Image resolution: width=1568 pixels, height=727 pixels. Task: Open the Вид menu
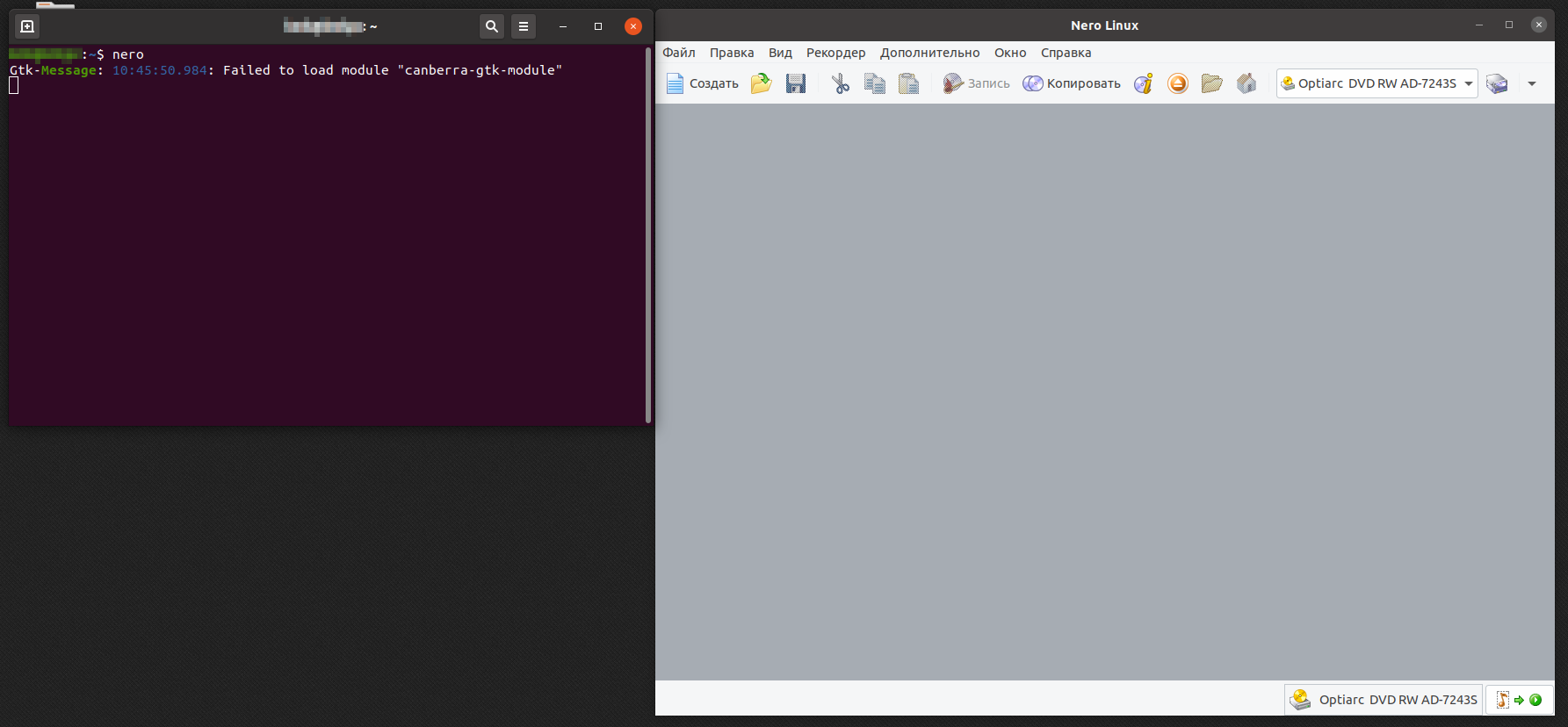click(780, 53)
